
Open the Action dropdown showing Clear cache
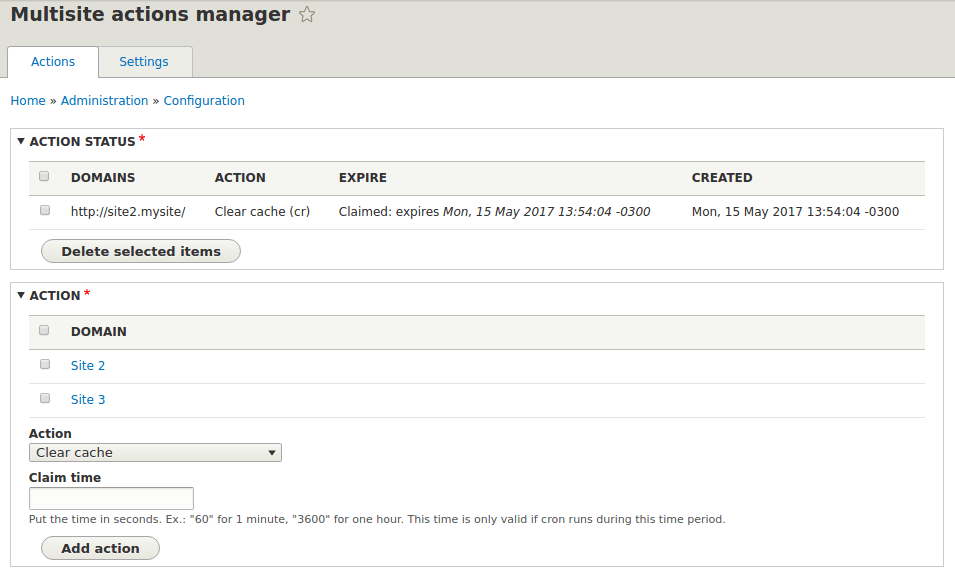[155, 453]
